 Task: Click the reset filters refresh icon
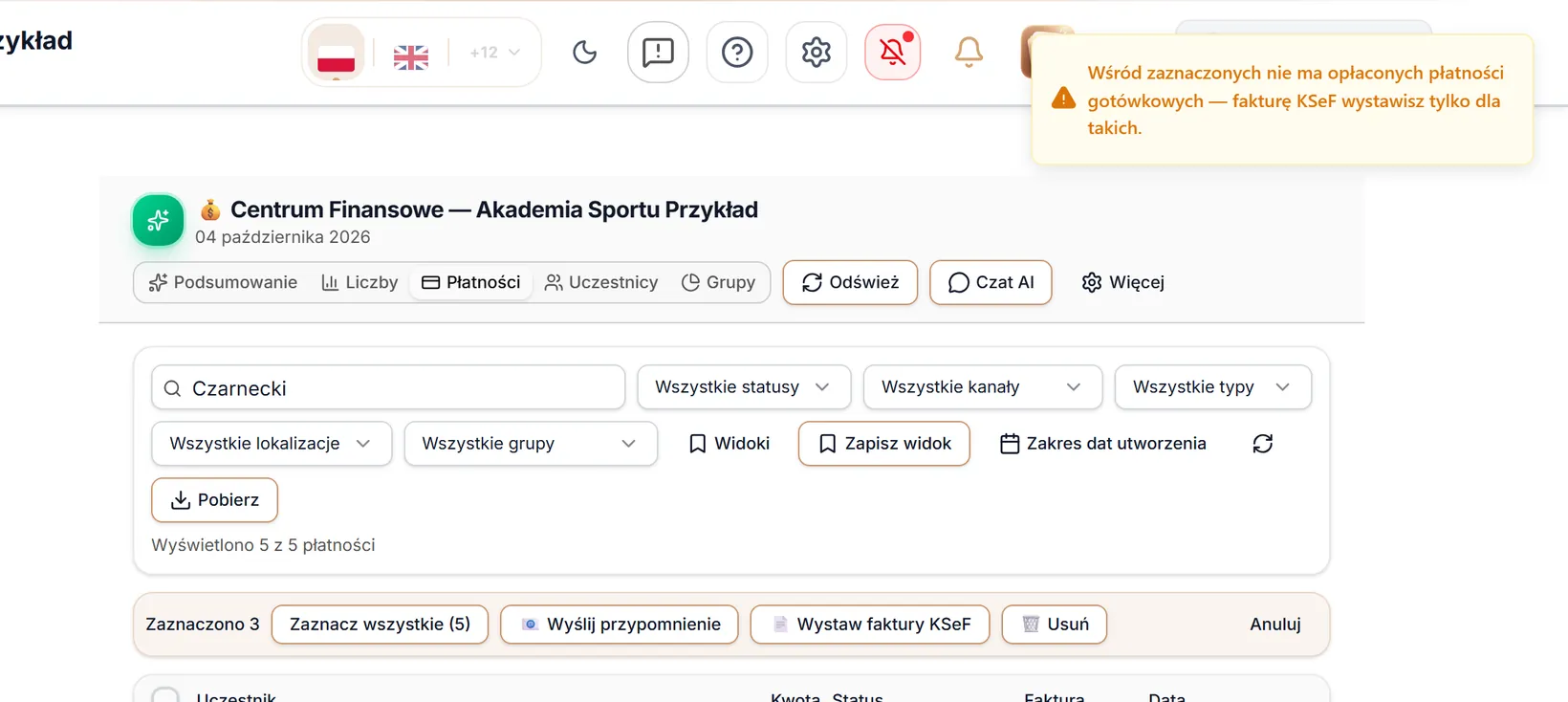[x=1263, y=444]
